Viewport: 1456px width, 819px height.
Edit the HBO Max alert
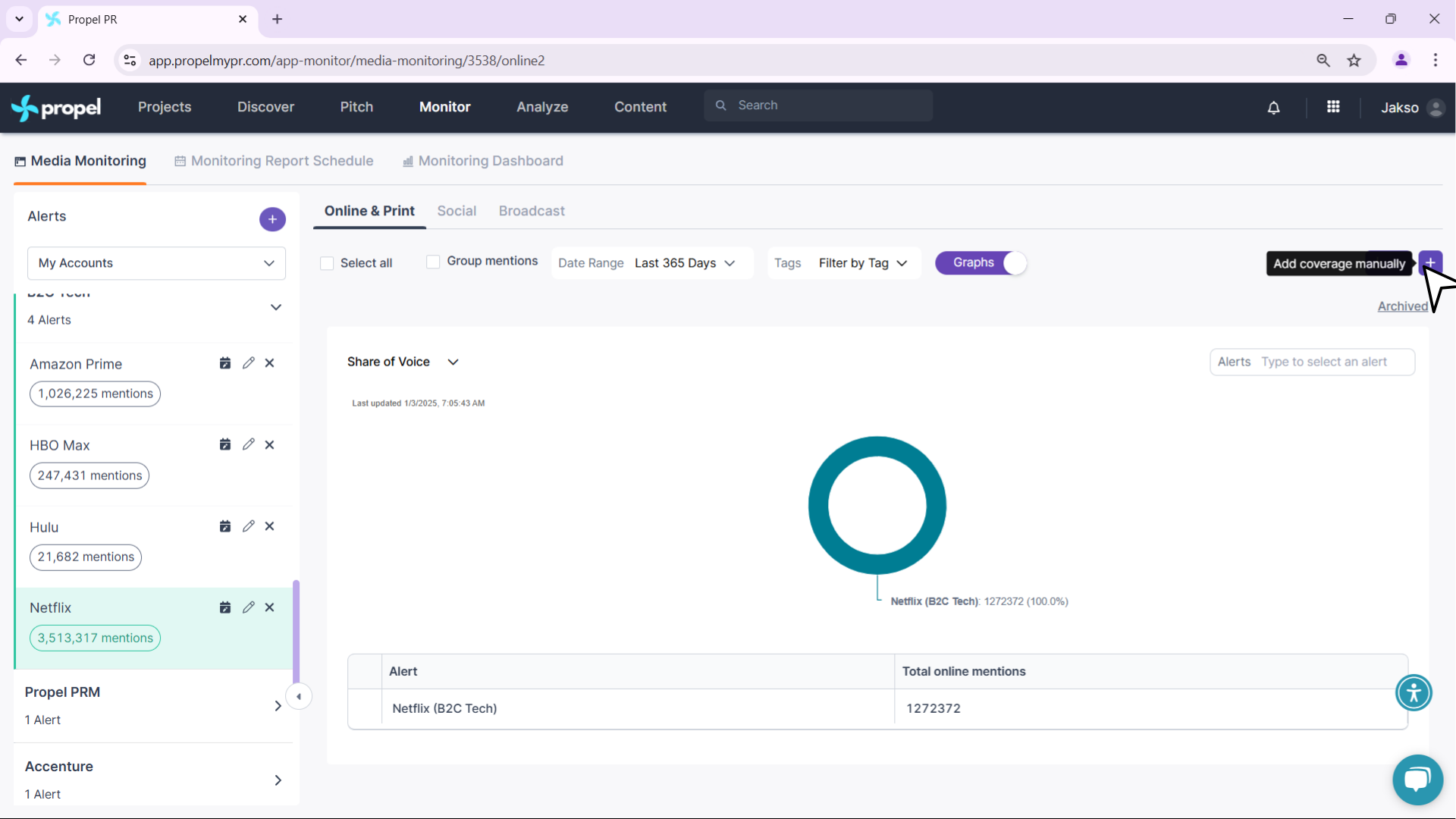coord(248,444)
